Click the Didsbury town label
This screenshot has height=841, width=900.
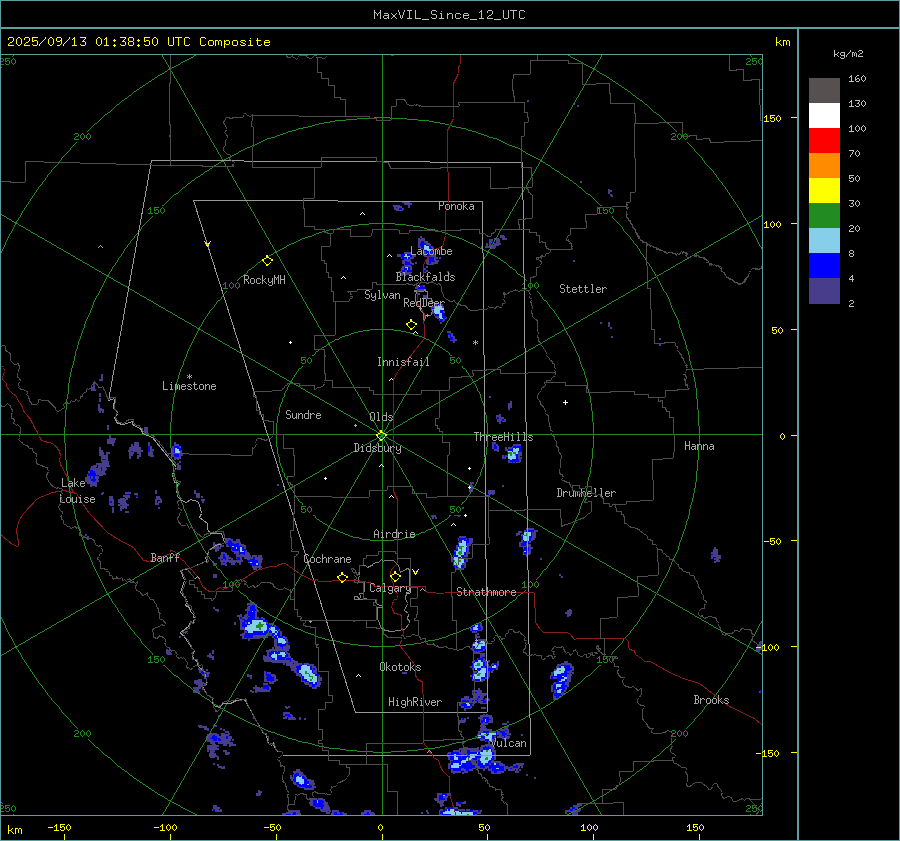pyautogui.click(x=377, y=448)
